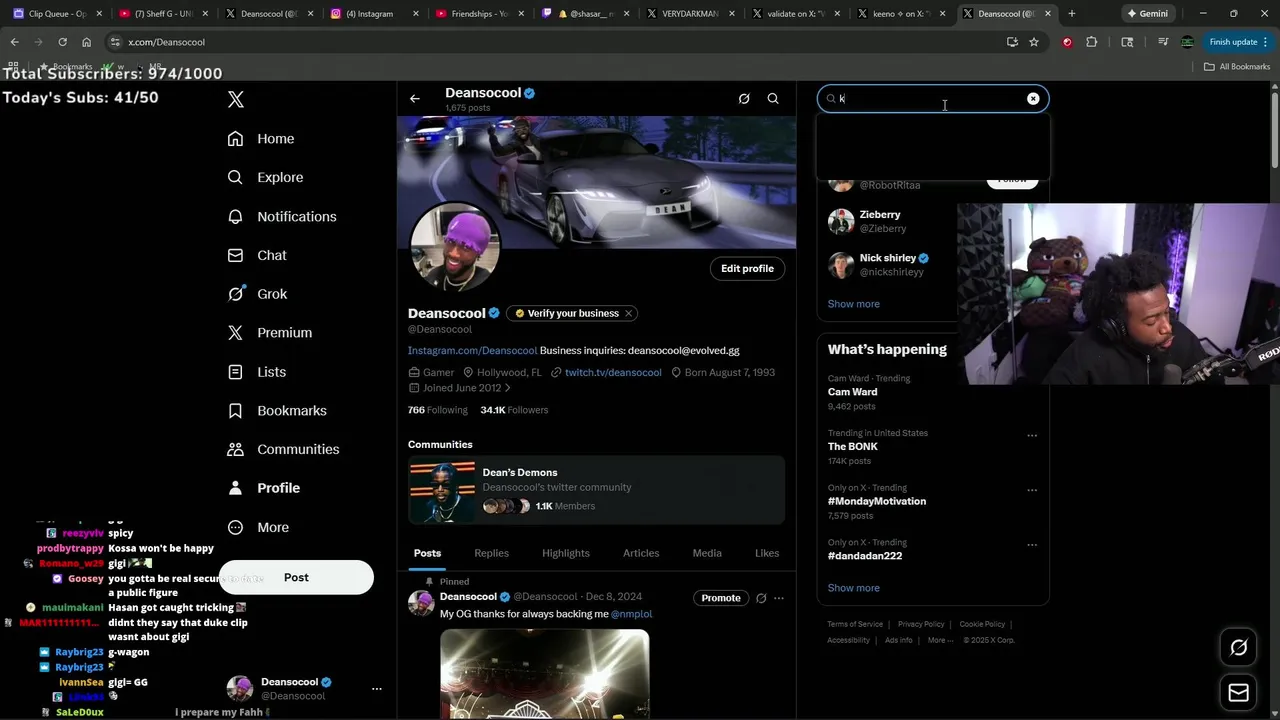Open Terms of Service link
Viewport: 1280px width, 720px height.
pyautogui.click(x=855, y=624)
